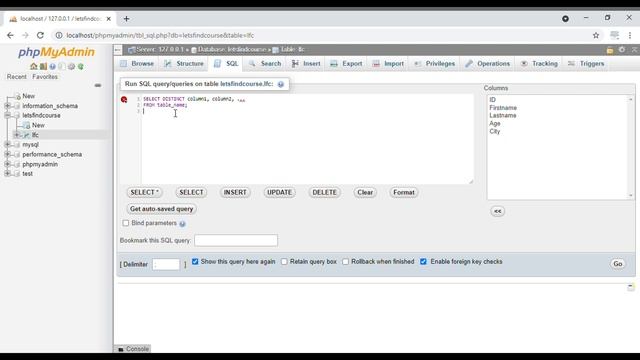Image resolution: width=640 pixels, height=360 pixels.
Task: Open the Favorites tables link
Action: (45, 77)
